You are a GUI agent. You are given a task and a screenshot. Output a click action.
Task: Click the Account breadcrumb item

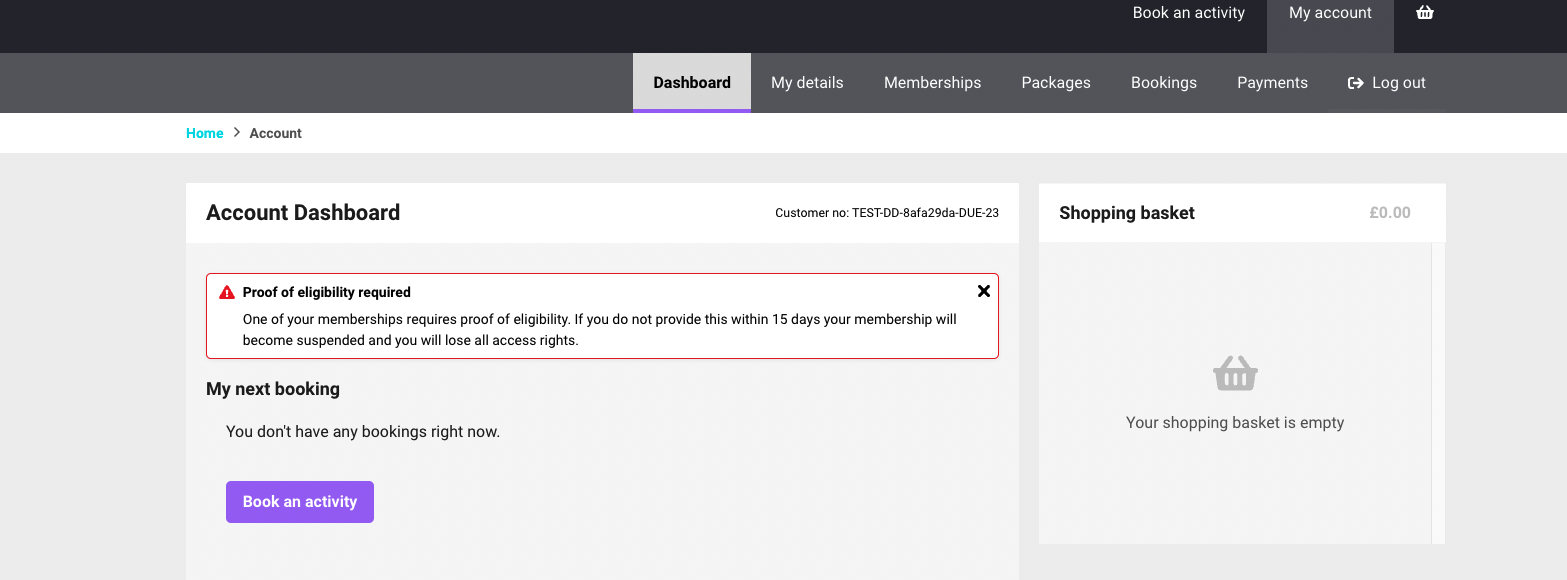tap(276, 133)
